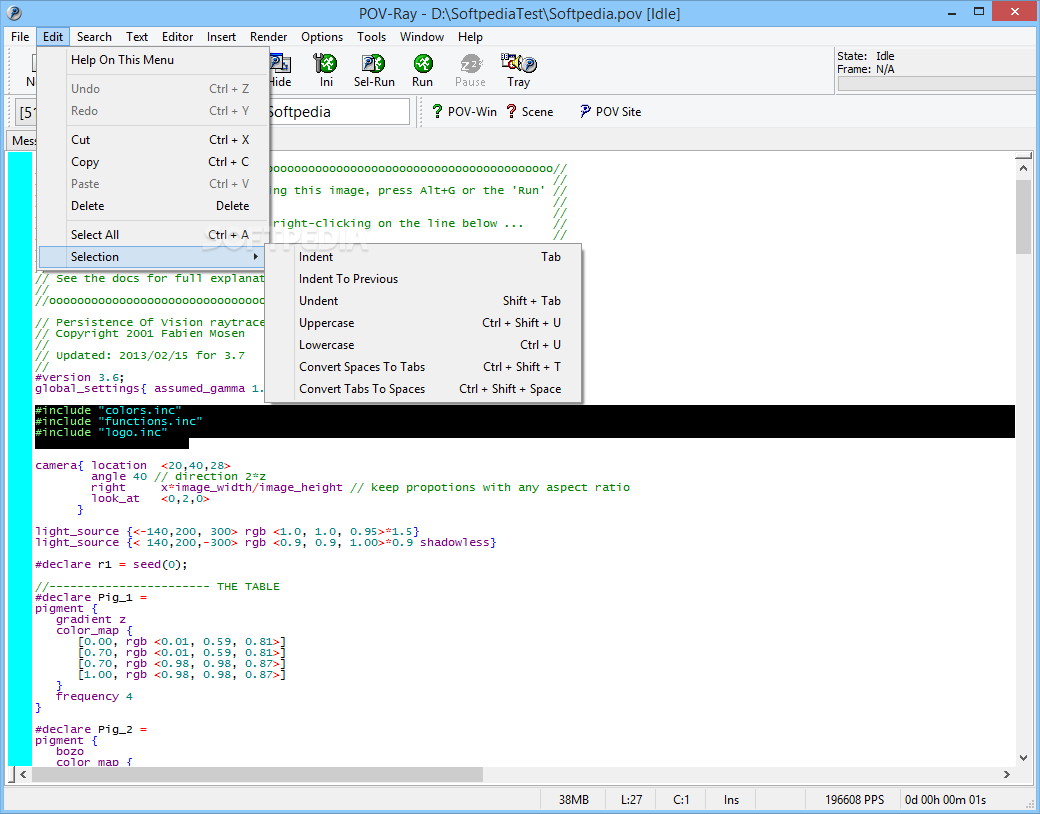Click the Paste entry
This screenshot has width=1040, height=814.
153,184
